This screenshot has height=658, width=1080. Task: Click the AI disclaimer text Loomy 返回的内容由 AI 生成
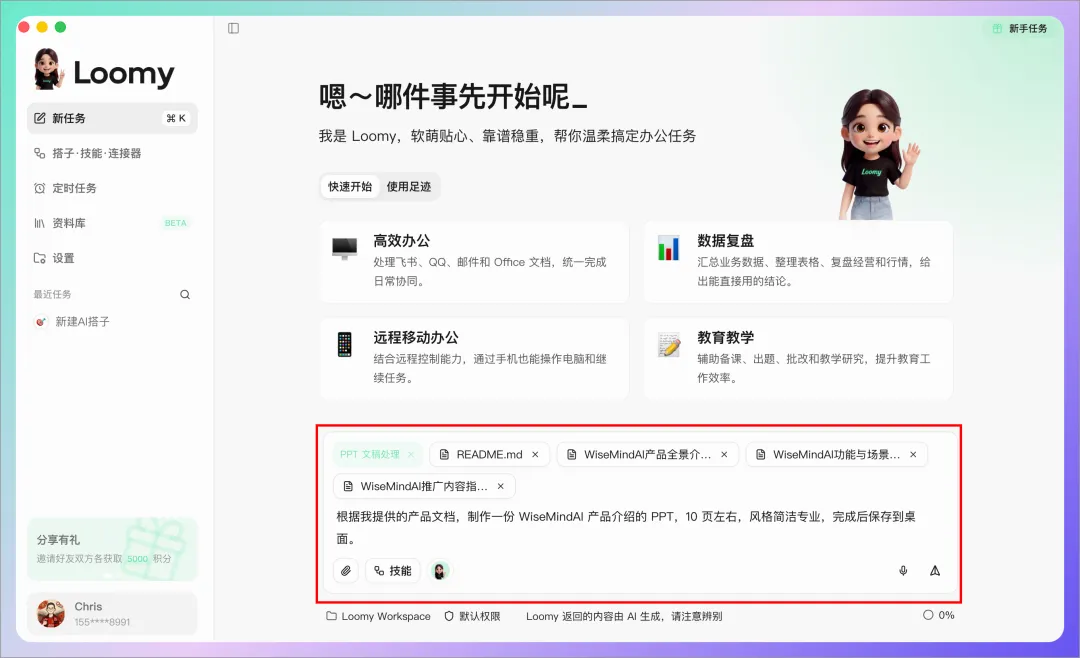624,616
